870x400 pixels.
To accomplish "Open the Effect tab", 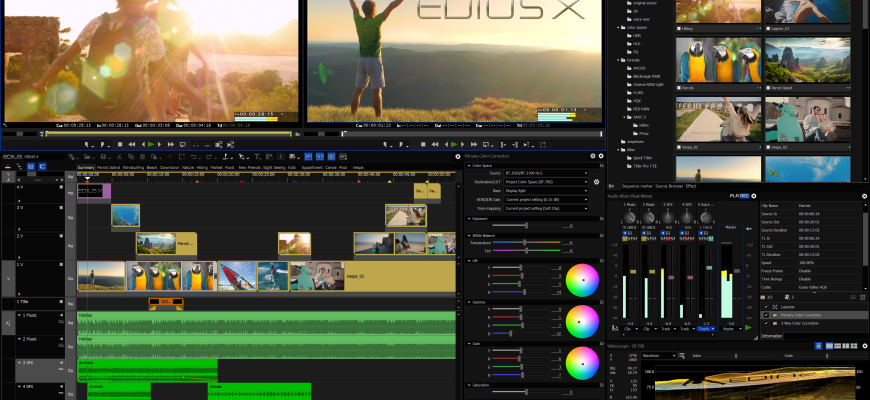I will click(691, 186).
